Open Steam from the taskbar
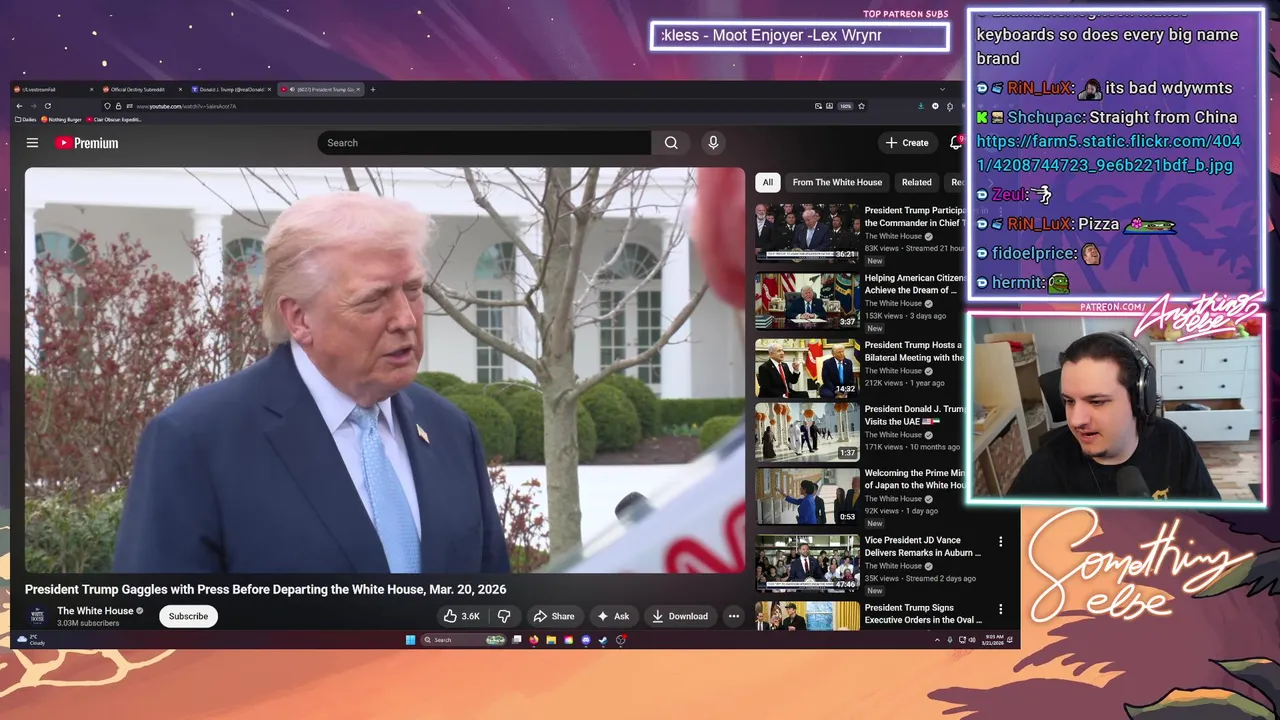1280x720 pixels. pyautogui.click(x=603, y=640)
